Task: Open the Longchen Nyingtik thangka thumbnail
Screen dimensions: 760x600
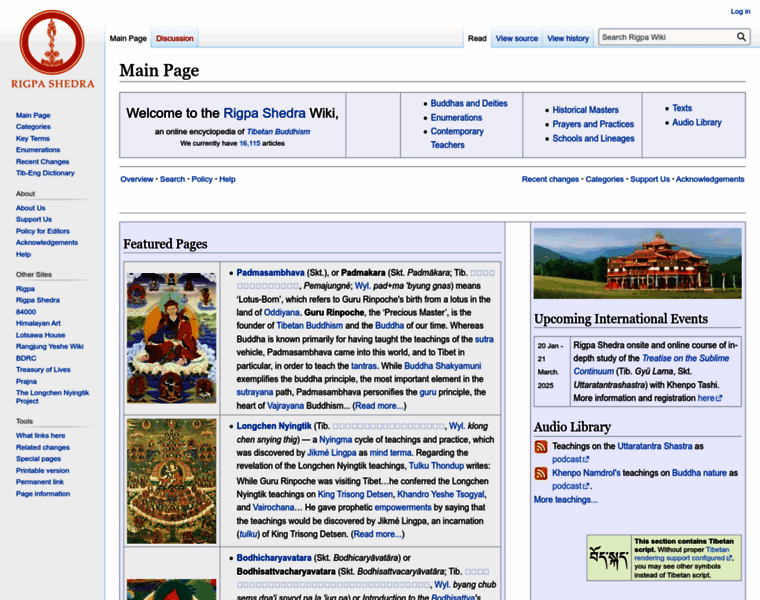Action: tap(172, 481)
